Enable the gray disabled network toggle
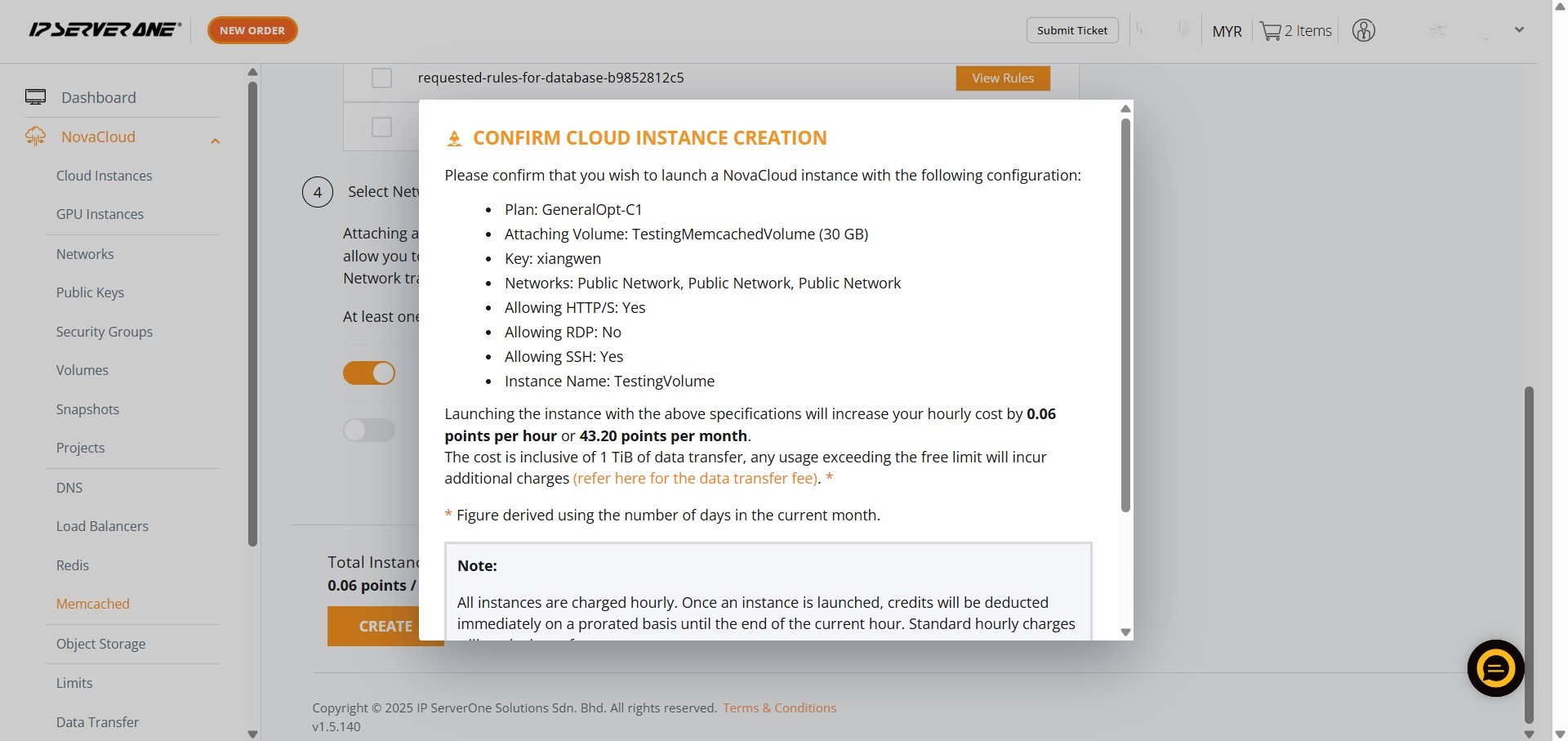The height and width of the screenshot is (741, 1568). (x=369, y=430)
